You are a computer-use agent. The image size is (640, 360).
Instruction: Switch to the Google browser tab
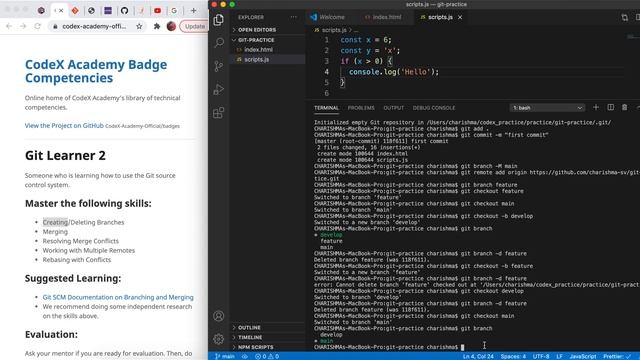tap(174, 11)
